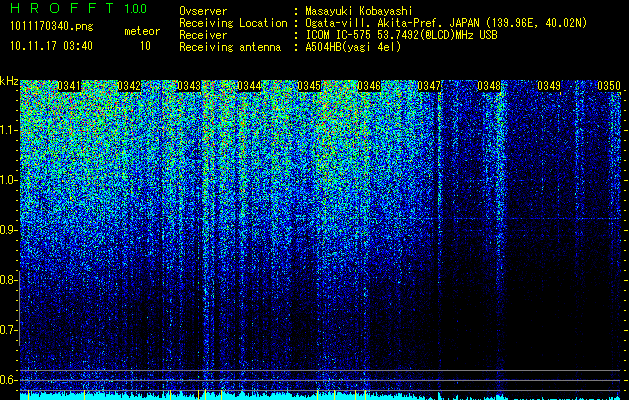629x400 pixels.
Task: Click the 0342 time marker
Action: click(x=129, y=86)
